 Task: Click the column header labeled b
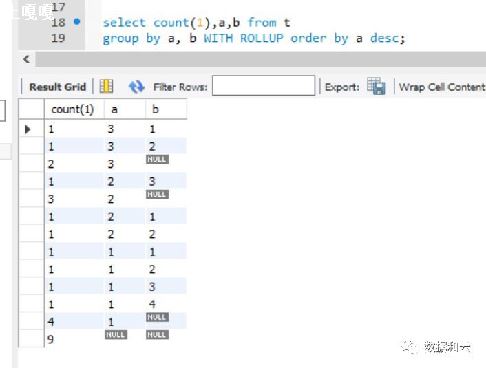tap(155, 109)
